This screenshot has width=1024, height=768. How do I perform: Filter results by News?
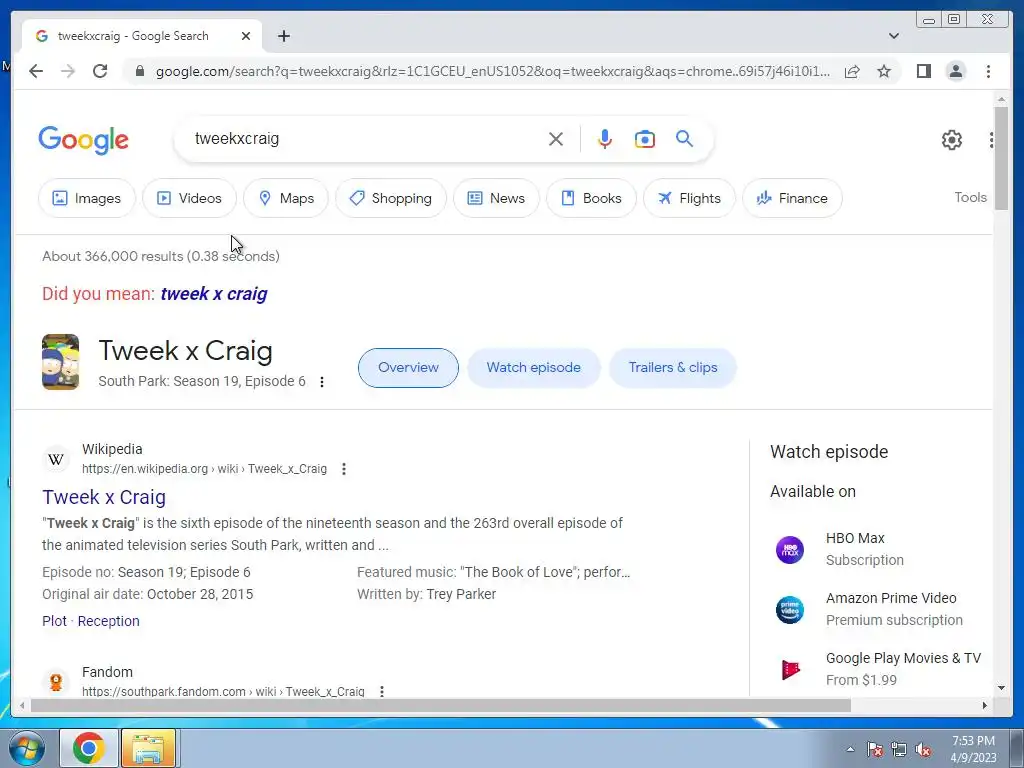pos(496,198)
